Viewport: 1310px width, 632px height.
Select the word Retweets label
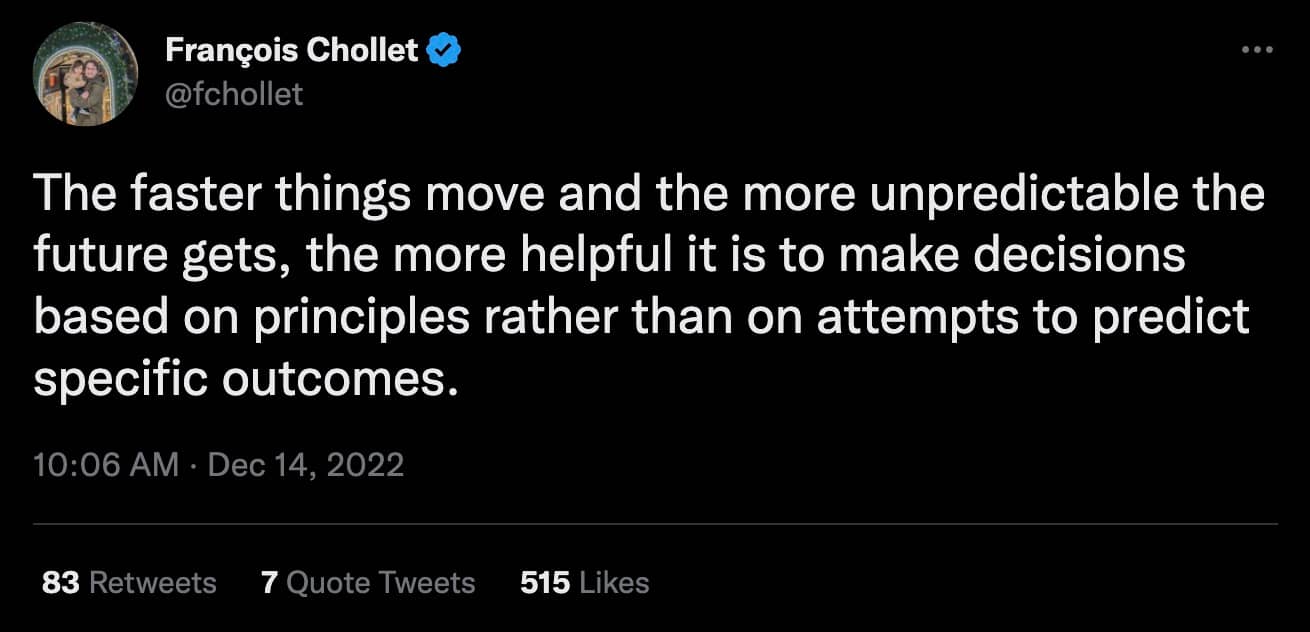pyautogui.click(x=153, y=583)
